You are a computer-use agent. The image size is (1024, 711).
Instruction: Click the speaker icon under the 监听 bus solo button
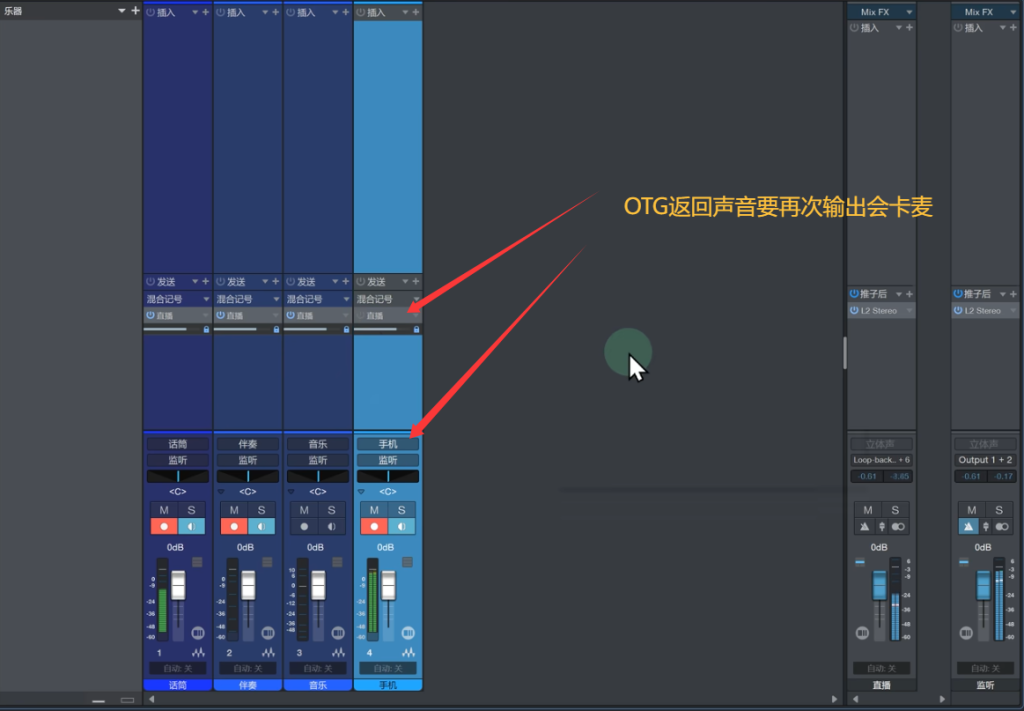click(1004, 525)
